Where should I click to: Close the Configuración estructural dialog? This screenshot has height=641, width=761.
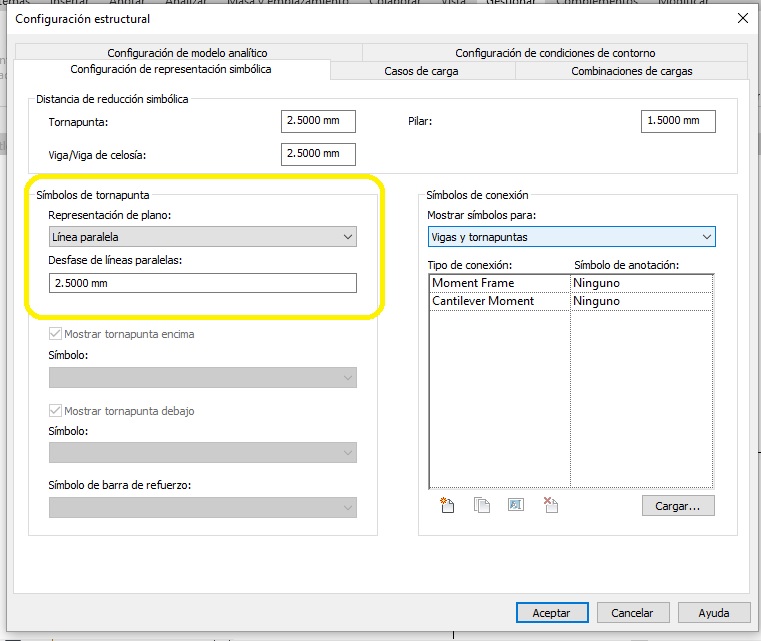pos(742,18)
